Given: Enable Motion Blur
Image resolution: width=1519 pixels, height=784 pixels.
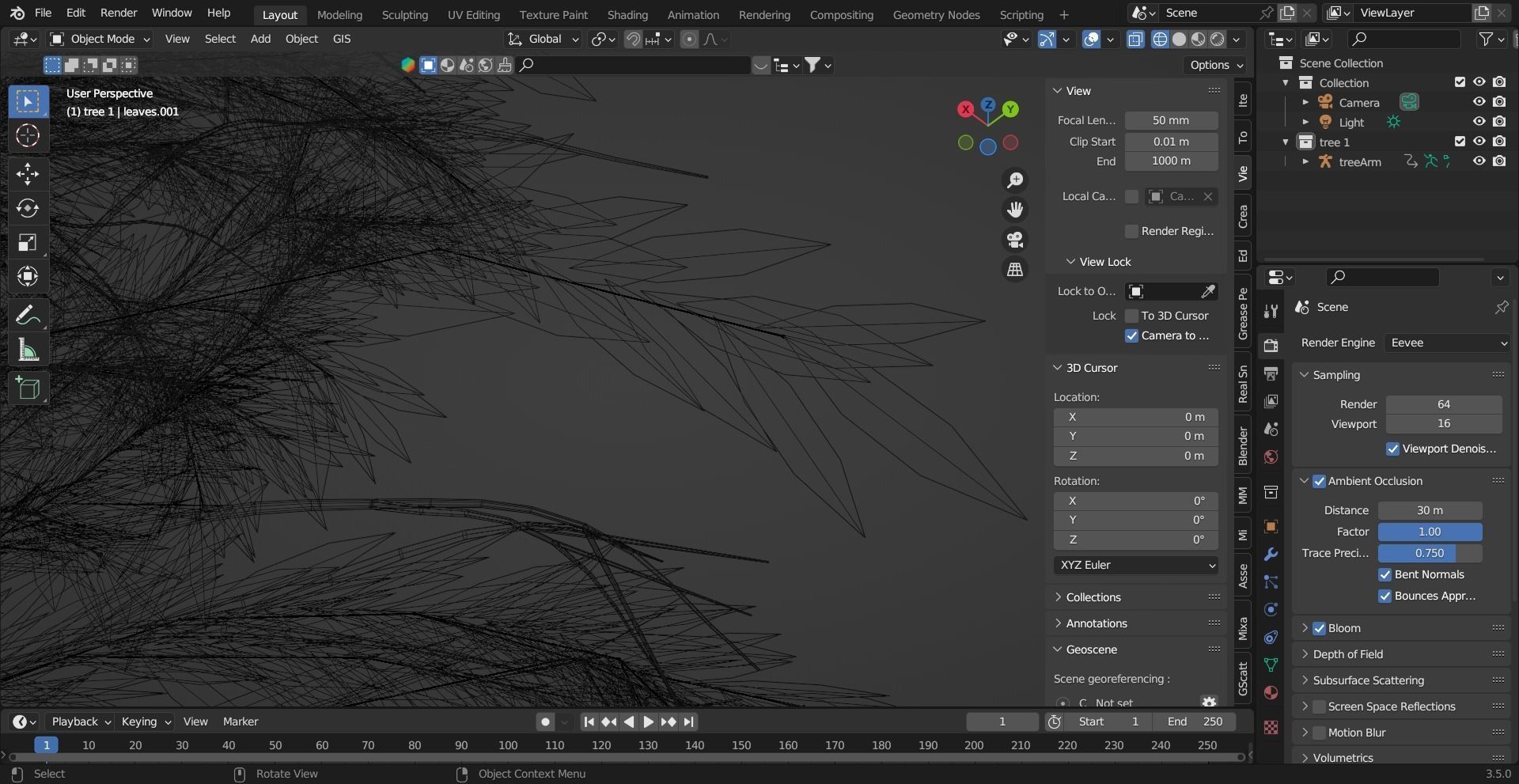Looking at the screenshot, I should [1319, 733].
